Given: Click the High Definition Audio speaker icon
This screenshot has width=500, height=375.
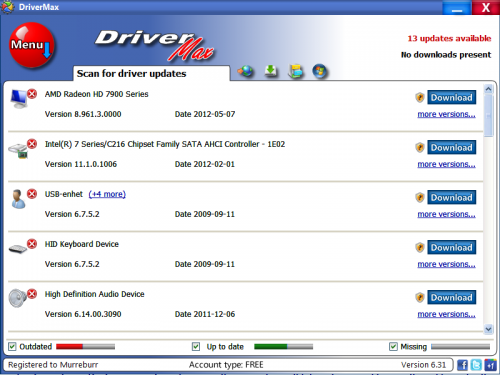Looking at the screenshot, I should [18, 298].
